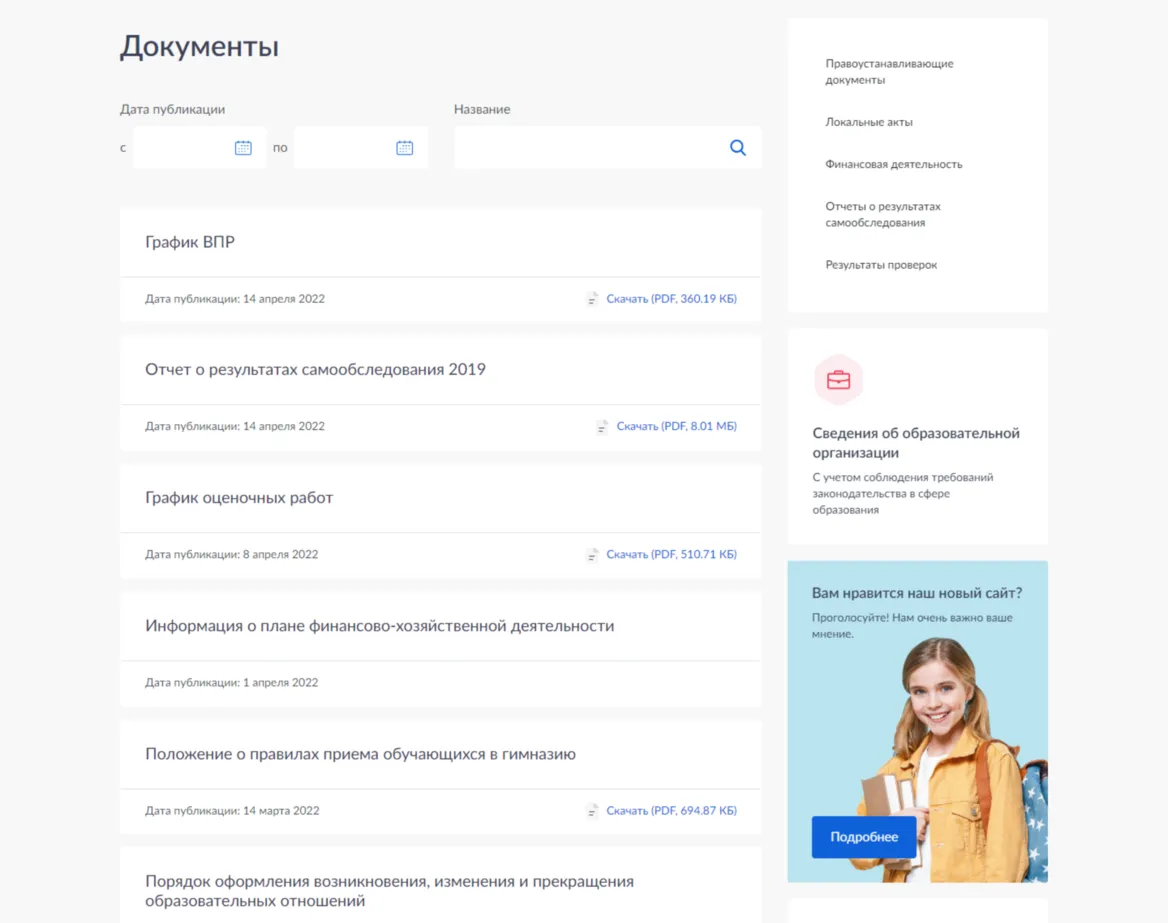1168x923 pixels.
Task: Click the Подробнее button
Action: 864,837
